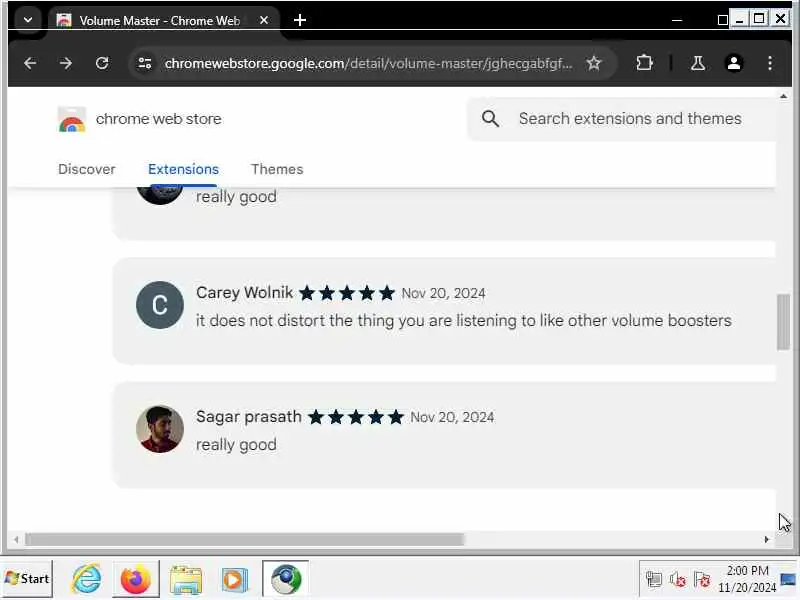This screenshot has height=600, width=800.
Task: Click Carey Wolnik's C avatar
Action: pyautogui.click(x=160, y=305)
